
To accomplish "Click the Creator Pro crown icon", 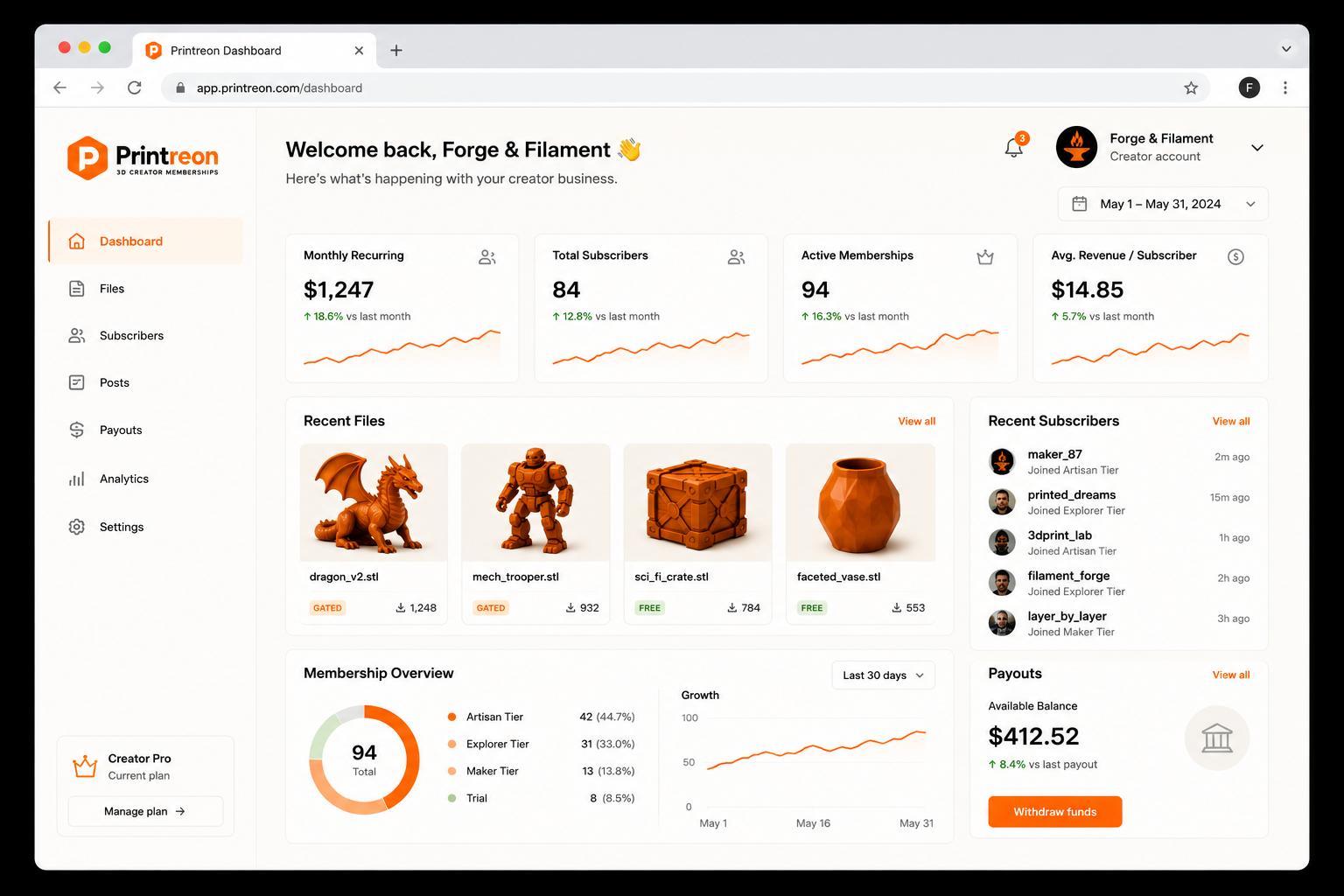I will 85,766.
